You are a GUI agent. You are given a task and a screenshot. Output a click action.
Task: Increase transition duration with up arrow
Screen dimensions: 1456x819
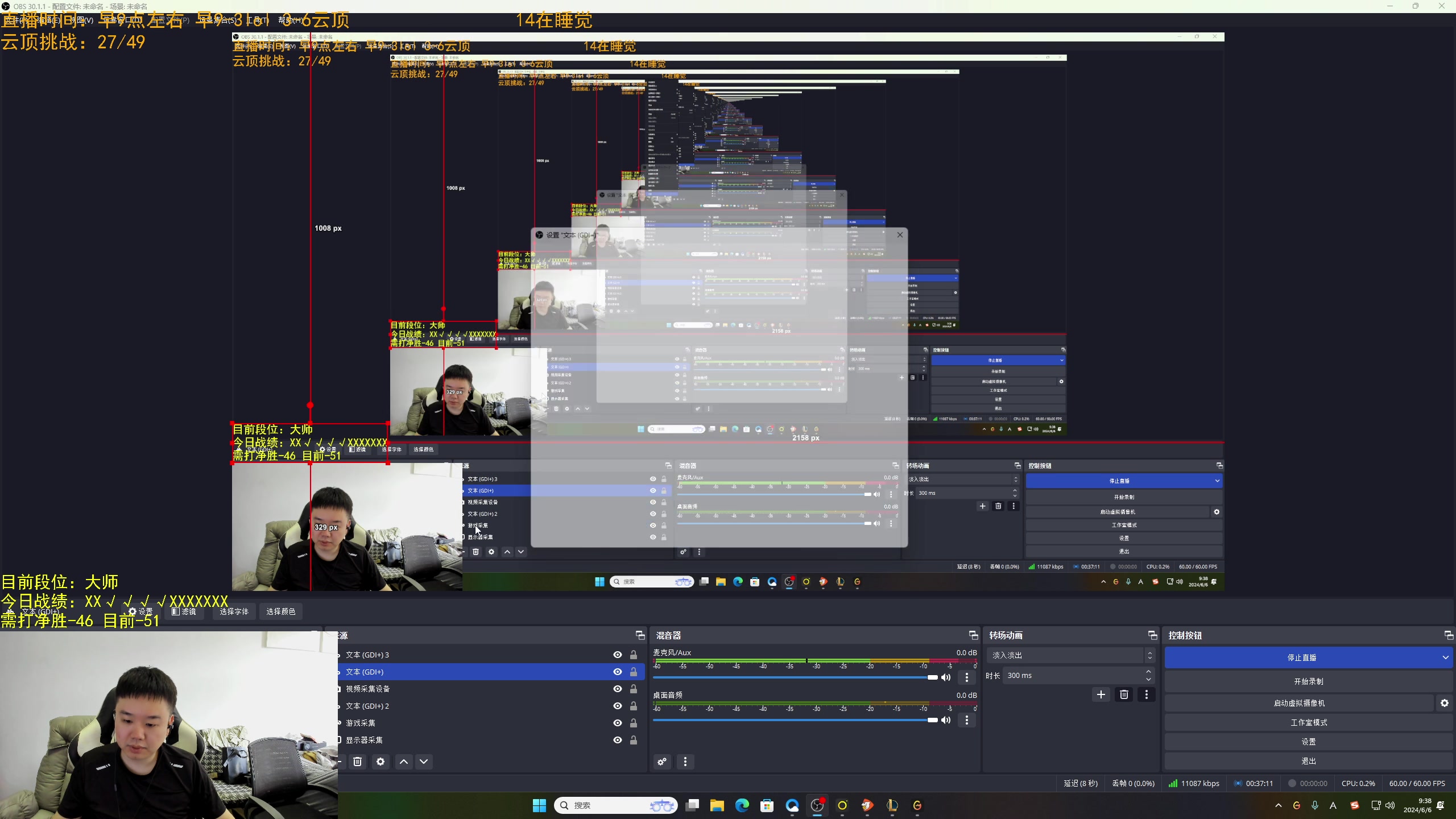tap(1149, 672)
